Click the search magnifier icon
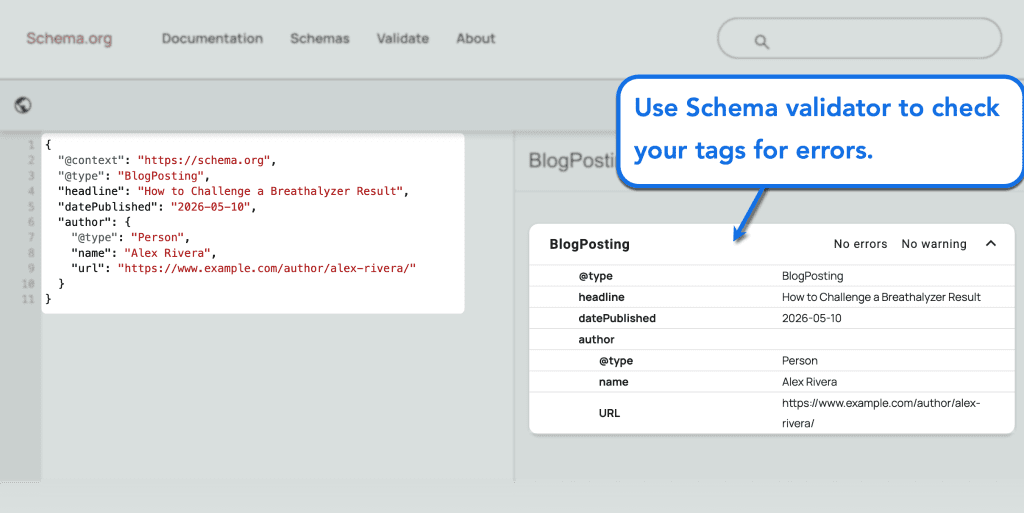The width and height of the screenshot is (1024, 513). [x=761, y=42]
